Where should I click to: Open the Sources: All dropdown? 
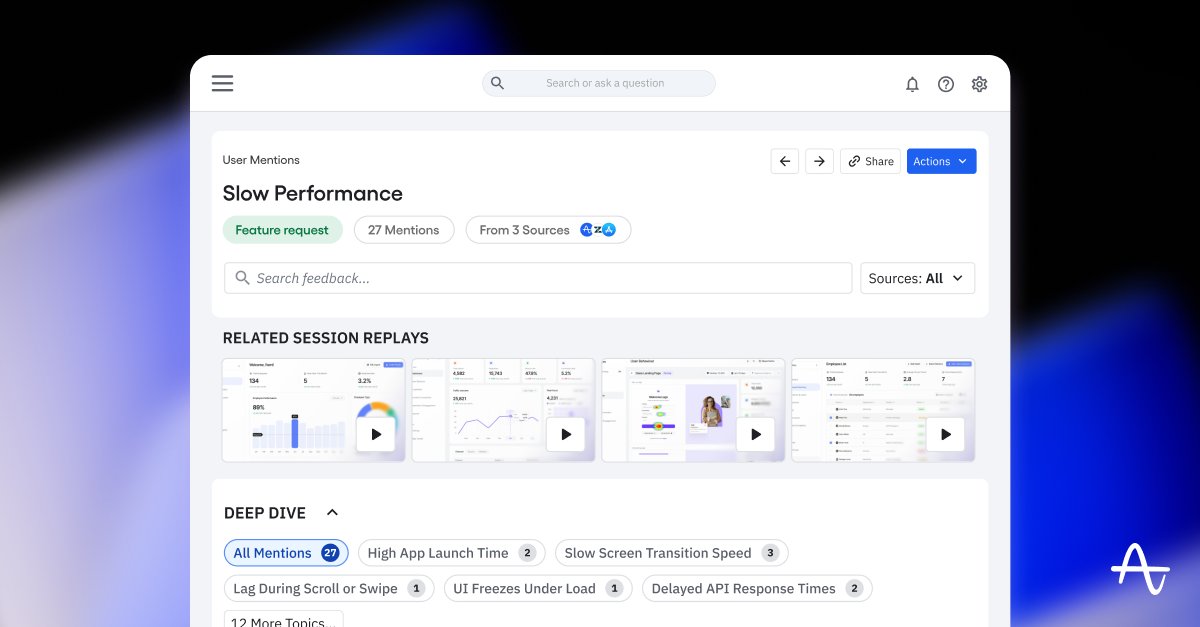tap(917, 278)
